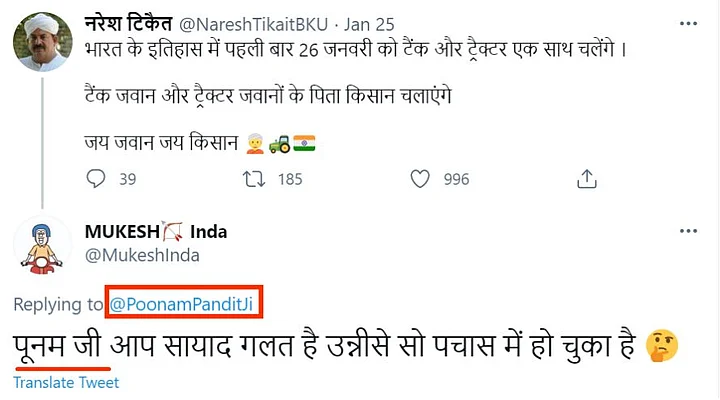
Task: Click Translate Tweet
Action: click(x=66, y=383)
